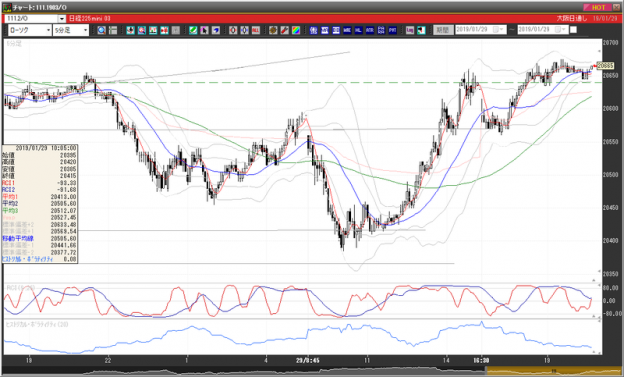
Task: Select the green pencil drawing tool
Action: click(x=193, y=30)
